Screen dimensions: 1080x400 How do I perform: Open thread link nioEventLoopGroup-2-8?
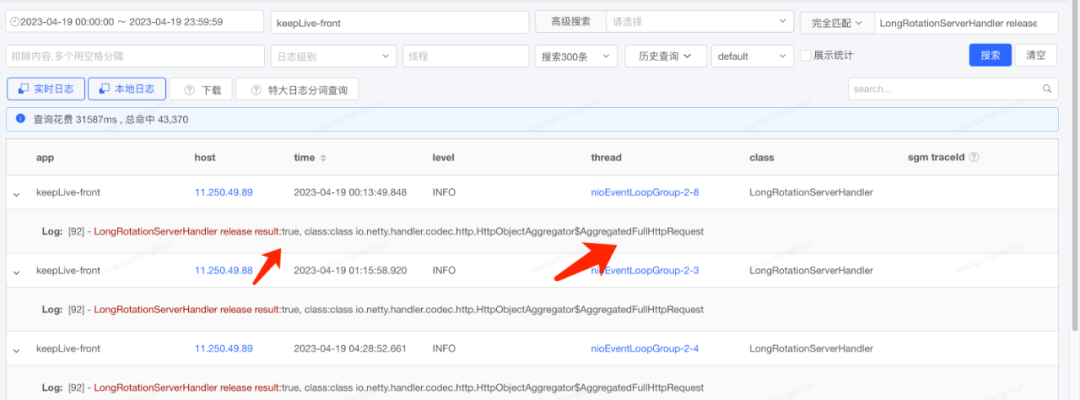[x=645, y=193]
